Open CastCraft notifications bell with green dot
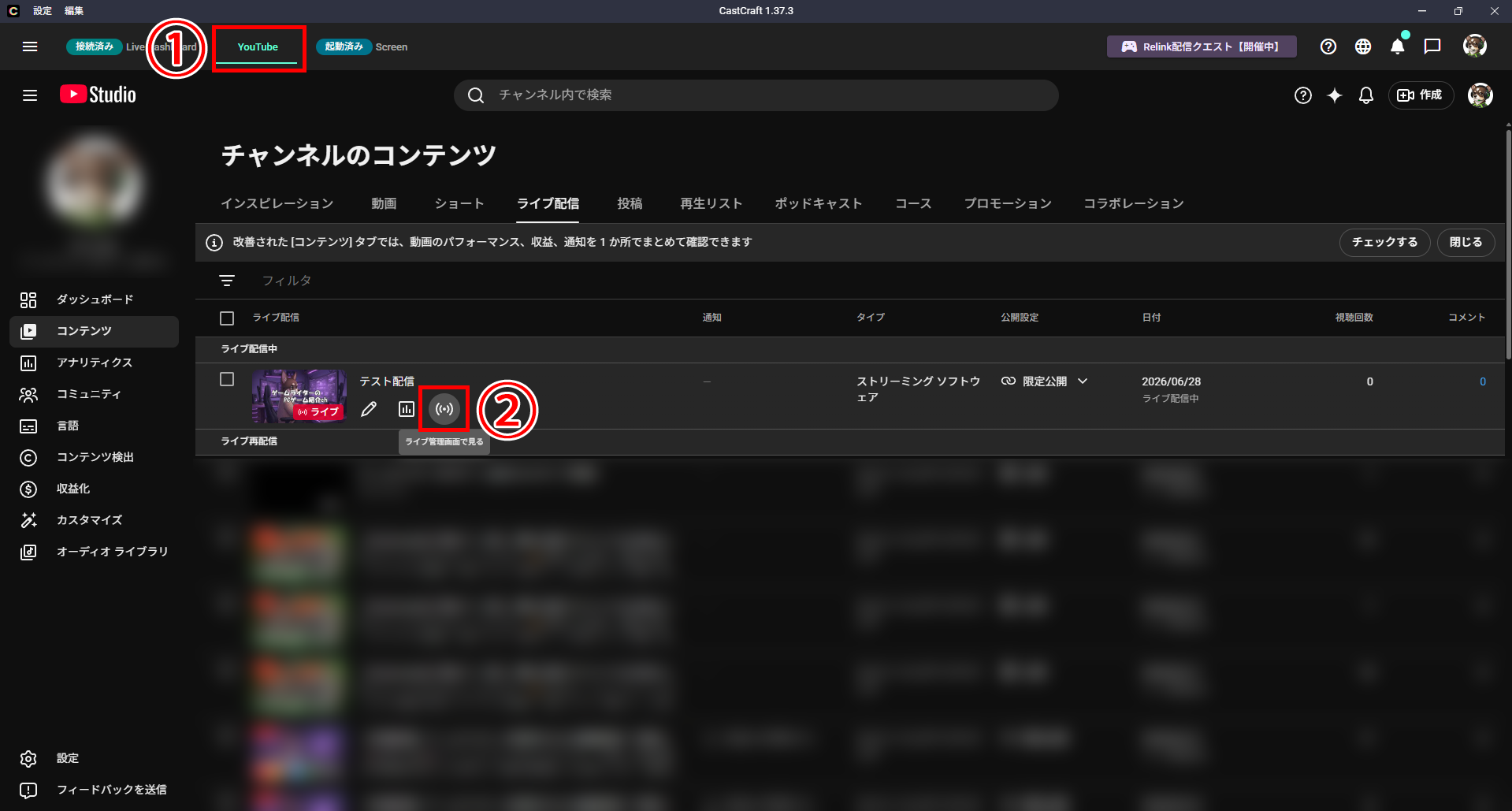This screenshot has height=811, width=1512. coord(1398,46)
